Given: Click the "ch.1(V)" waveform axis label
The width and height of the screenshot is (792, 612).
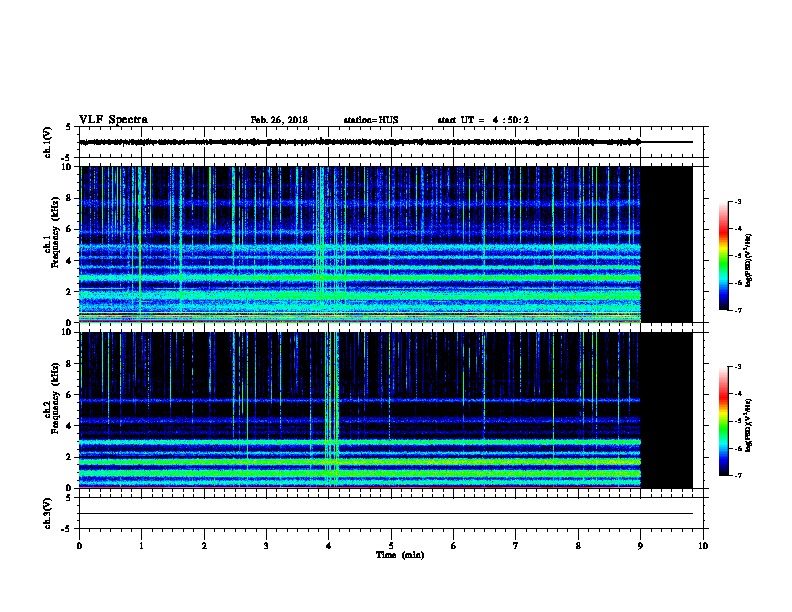Looking at the screenshot, I should pos(48,142).
